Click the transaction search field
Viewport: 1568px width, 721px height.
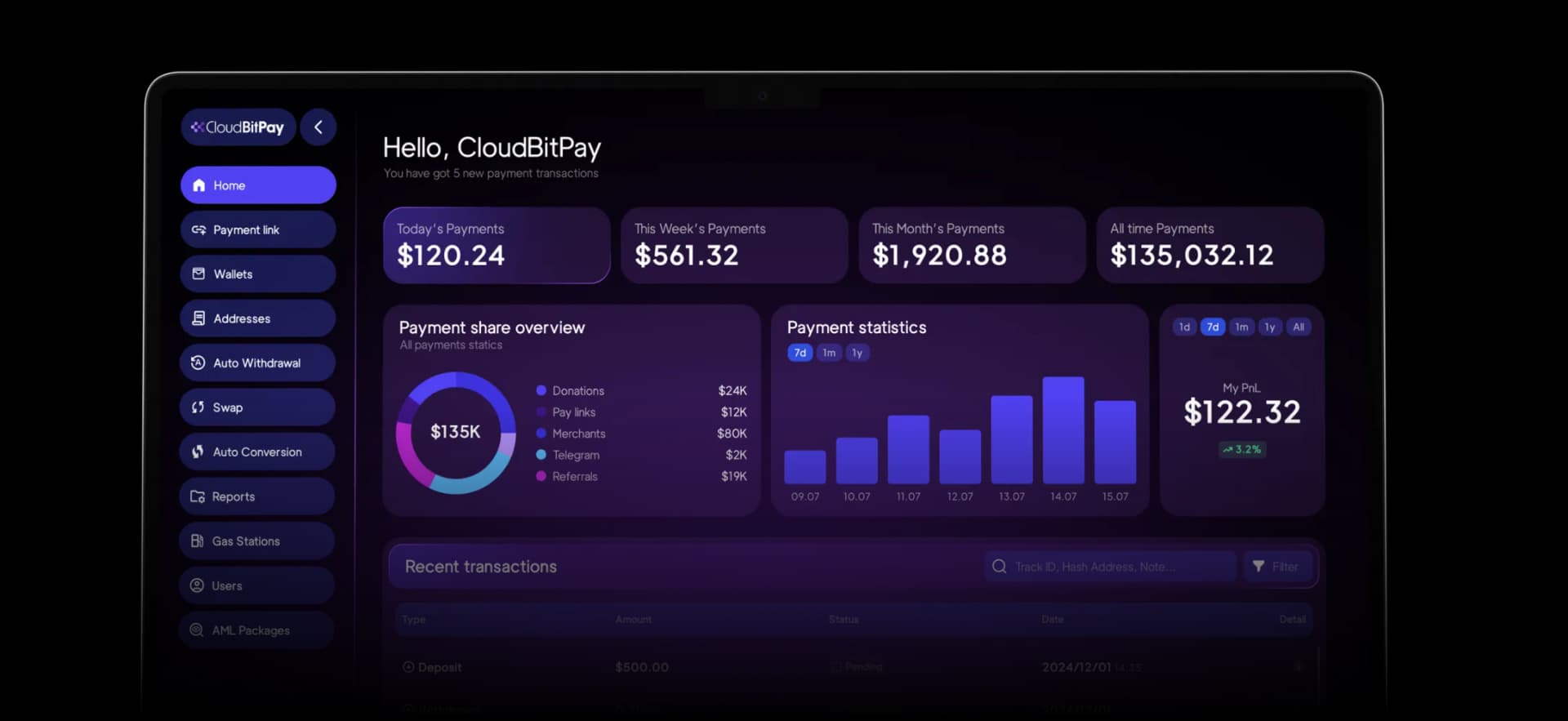(x=1111, y=567)
